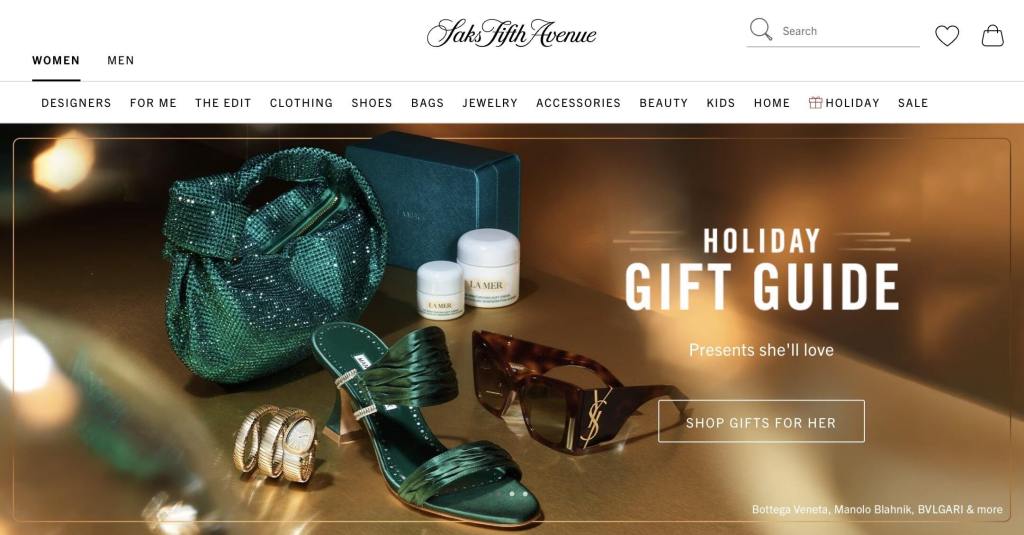The image size is (1024, 535).
Task: Select THE EDIT in the navigation
Action: [223, 103]
